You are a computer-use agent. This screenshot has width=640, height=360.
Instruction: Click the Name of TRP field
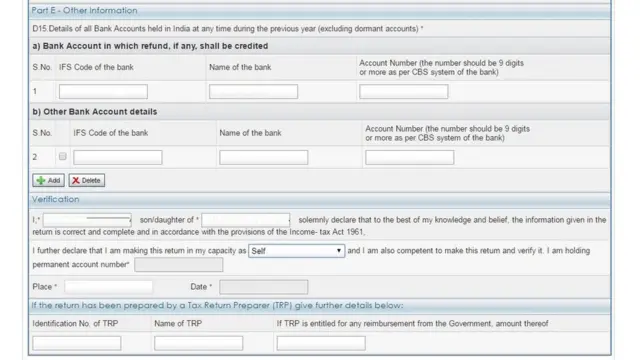[x=198, y=343]
